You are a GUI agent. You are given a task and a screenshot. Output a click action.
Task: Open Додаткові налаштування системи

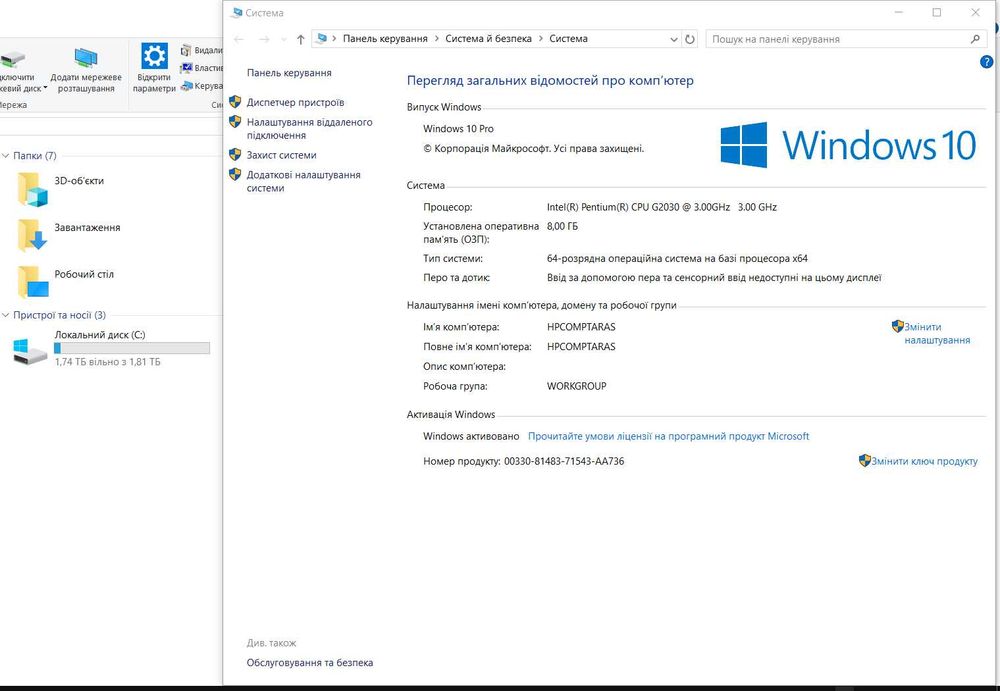coord(304,181)
